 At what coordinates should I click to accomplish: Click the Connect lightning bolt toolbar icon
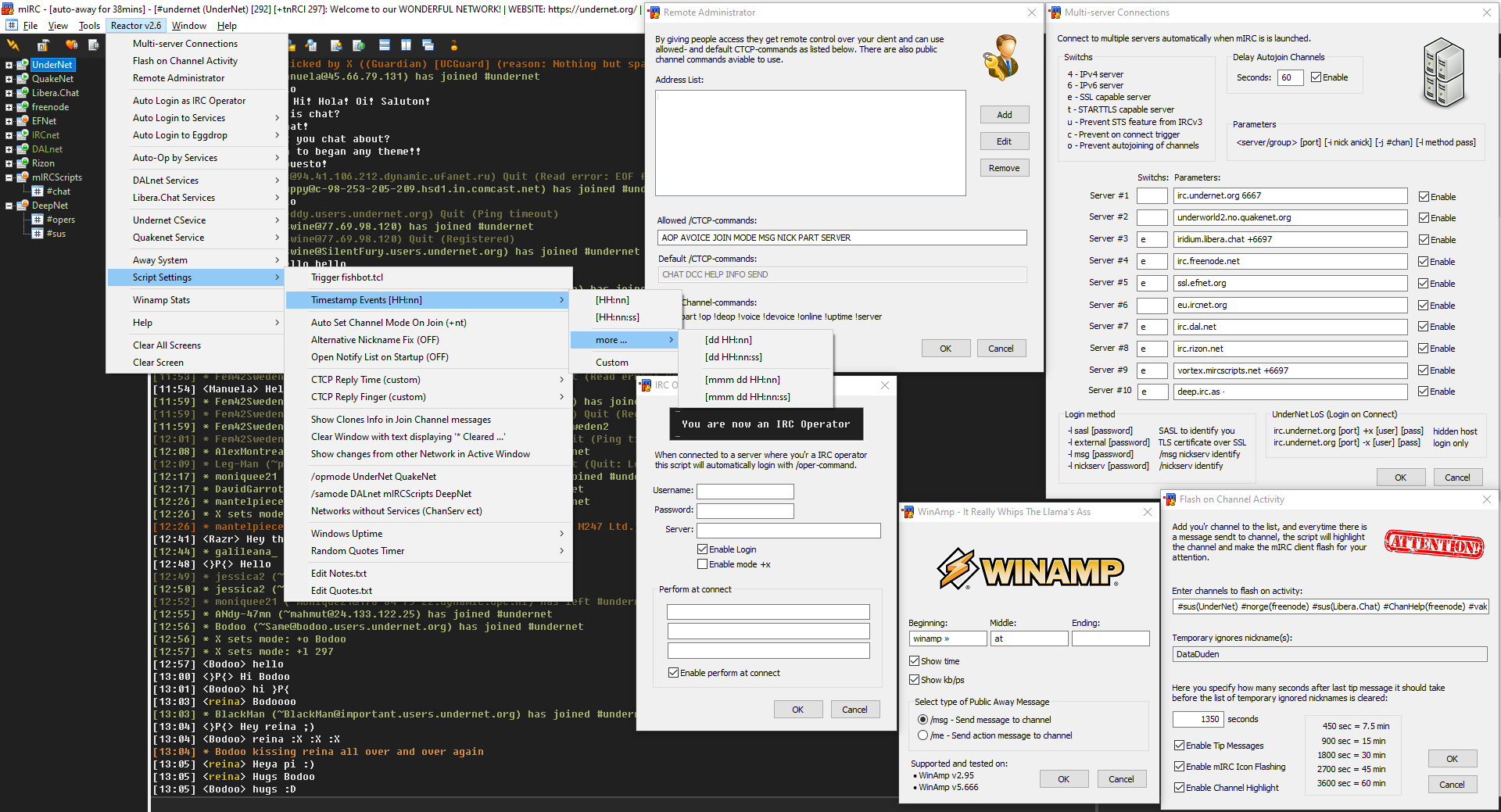click(x=13, y=45)
